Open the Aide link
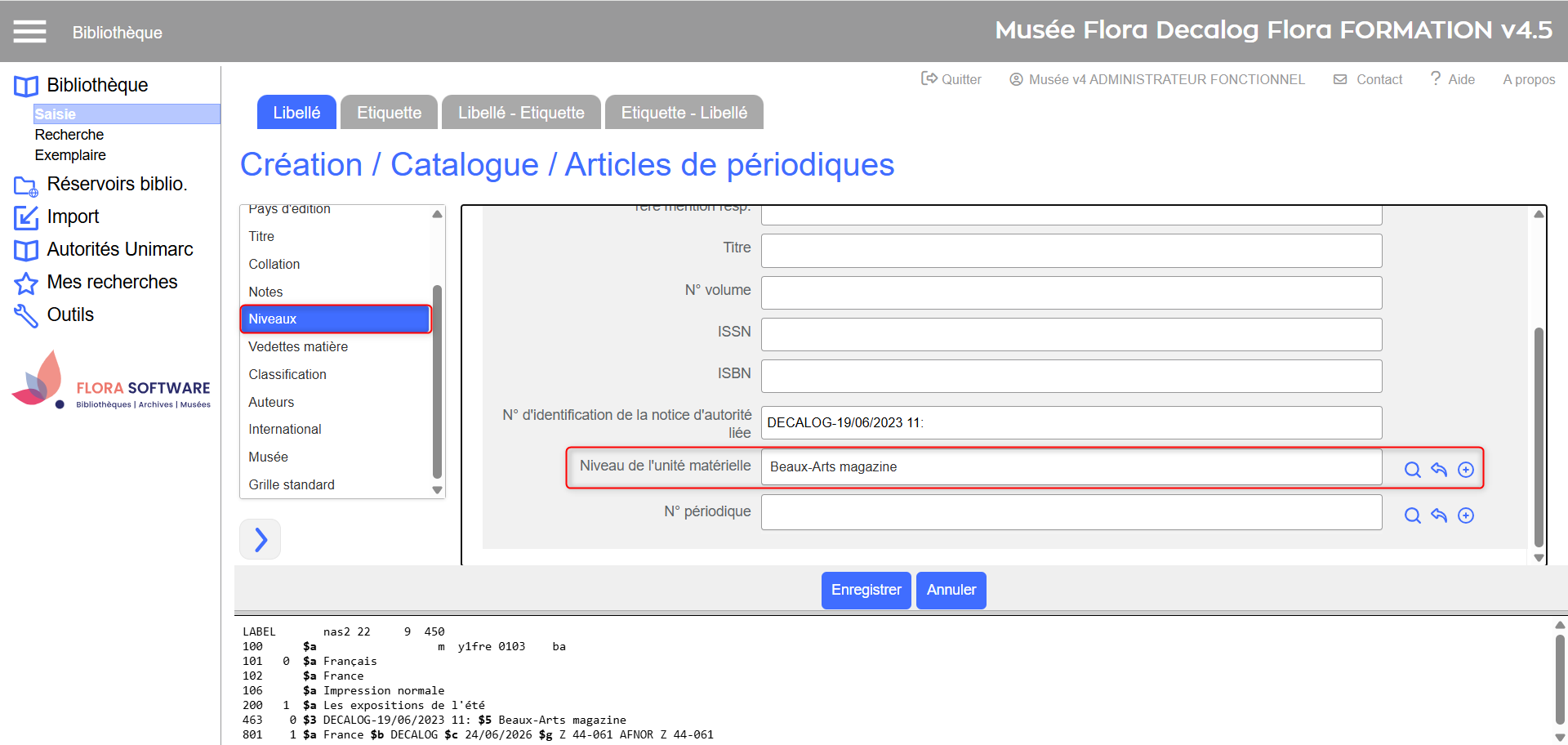The height and width of the screenshot is (745, 1568). (1461, 79)
